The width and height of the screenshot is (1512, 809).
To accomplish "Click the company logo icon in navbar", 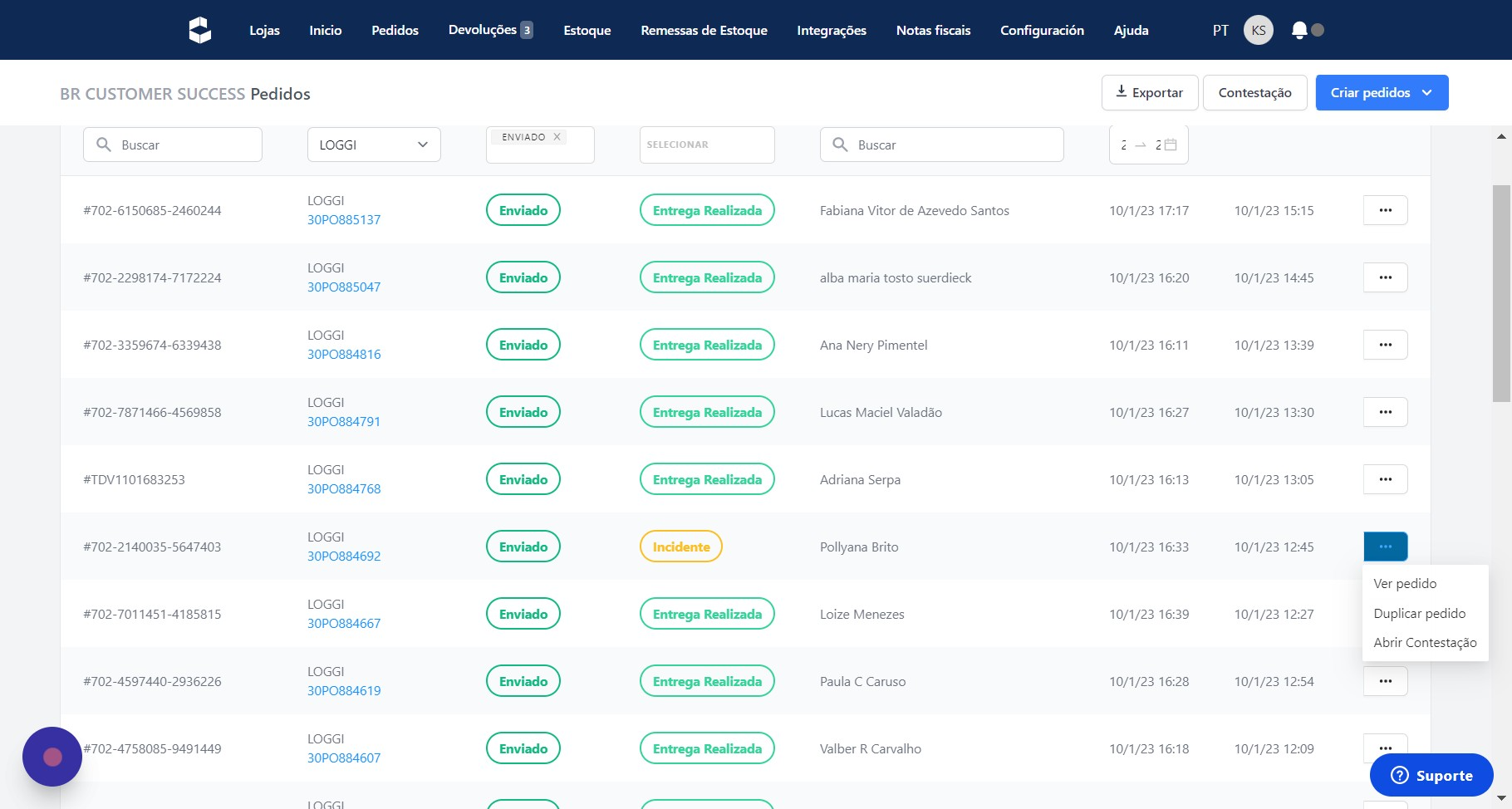I will tap(199, 30).
